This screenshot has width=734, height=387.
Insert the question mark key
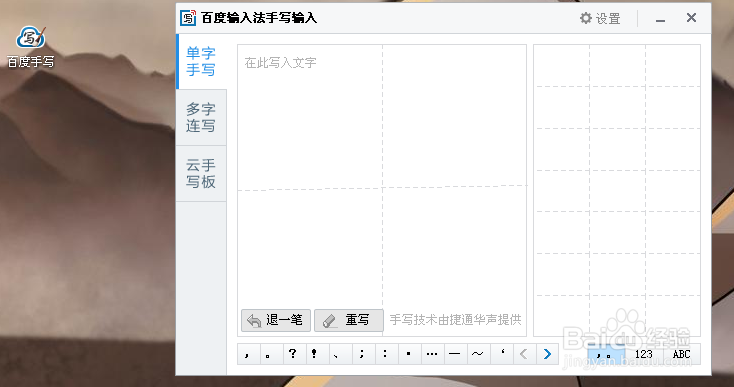294,354
